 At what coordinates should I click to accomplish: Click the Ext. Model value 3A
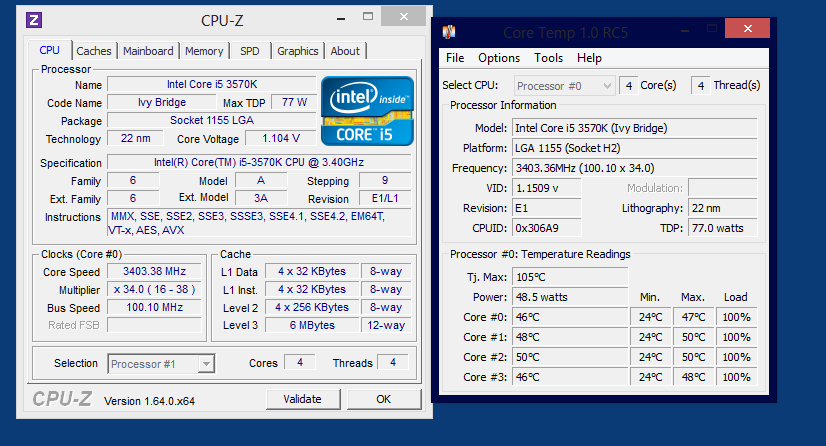coord(261,198)
